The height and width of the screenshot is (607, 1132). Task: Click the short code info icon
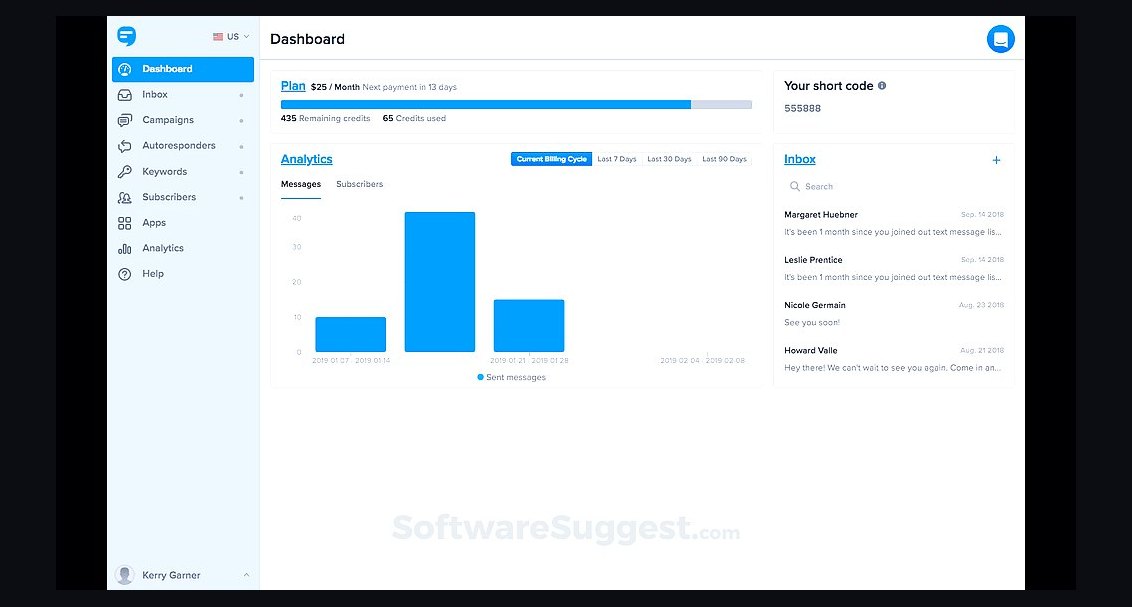881,86
